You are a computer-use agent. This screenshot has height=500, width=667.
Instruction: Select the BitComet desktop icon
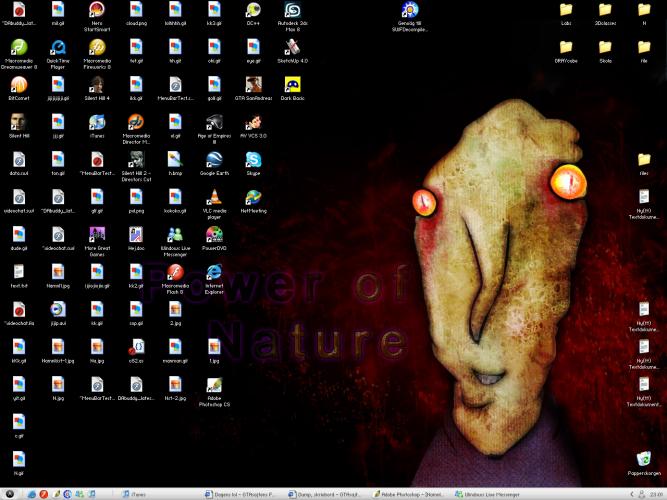tap(19, 85)
